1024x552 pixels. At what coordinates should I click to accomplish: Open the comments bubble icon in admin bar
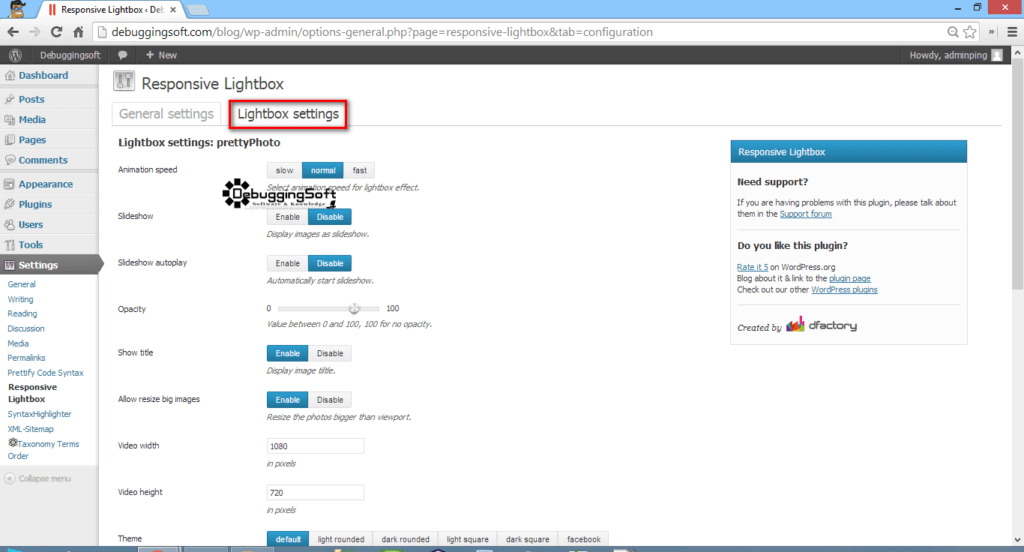[x=122, y=55]
